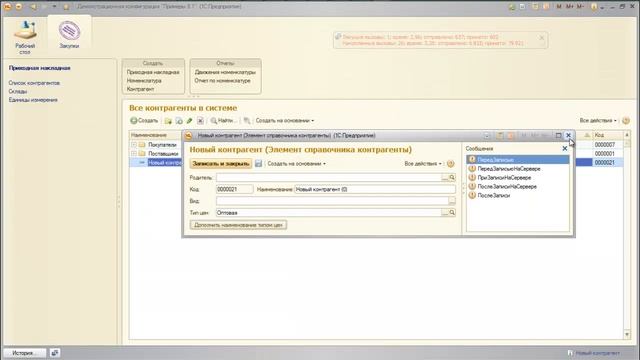
Task: Click the copy item icon in list toolbar
Action: tap(179, 121)
